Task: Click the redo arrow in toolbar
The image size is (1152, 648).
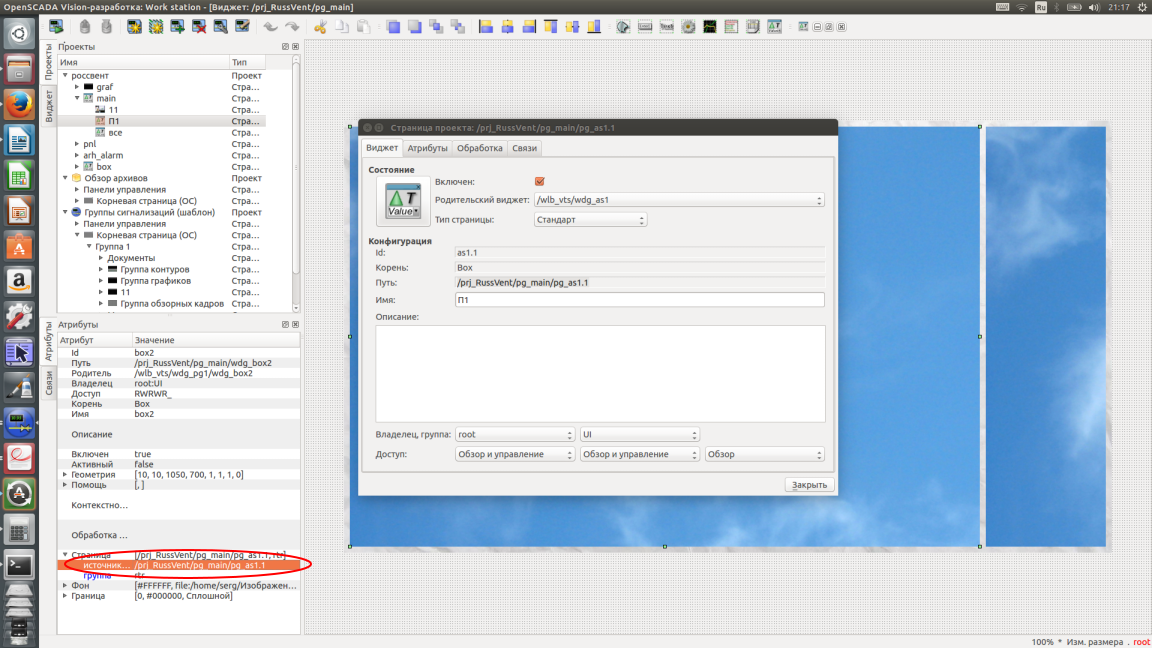Action: click(292, 27)
